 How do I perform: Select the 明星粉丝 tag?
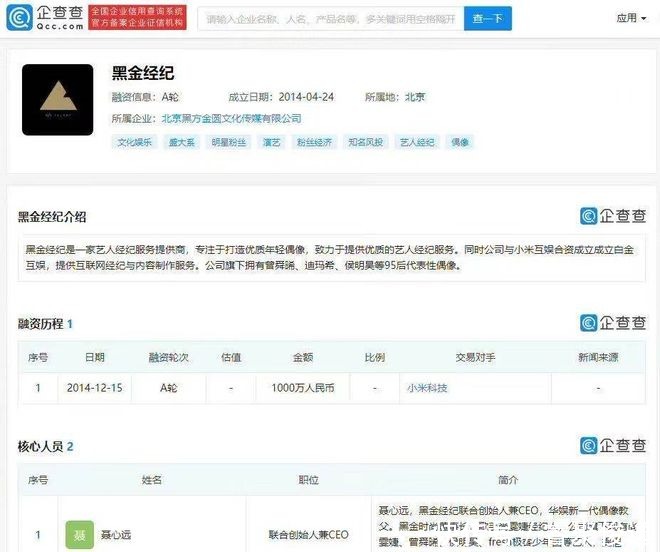pyautogui.click(x=229, y=142)
